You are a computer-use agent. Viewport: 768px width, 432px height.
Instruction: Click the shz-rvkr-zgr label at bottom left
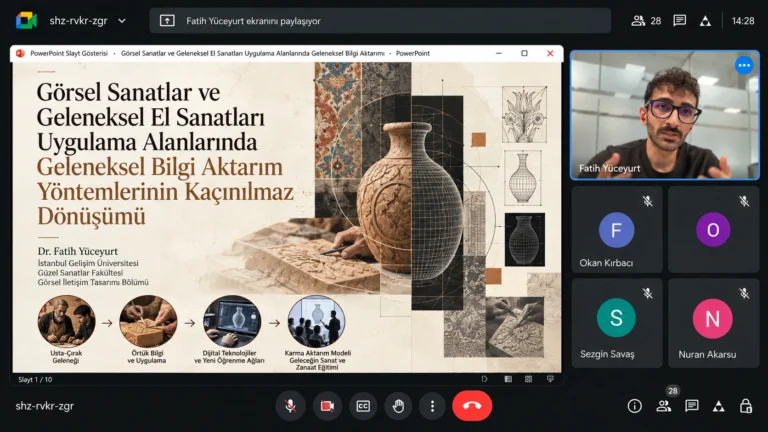[x=45, y=406]
